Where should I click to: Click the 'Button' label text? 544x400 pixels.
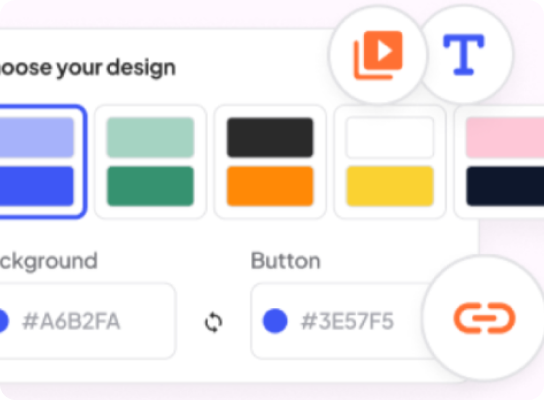pyautogui.click(x=286, y=261)
